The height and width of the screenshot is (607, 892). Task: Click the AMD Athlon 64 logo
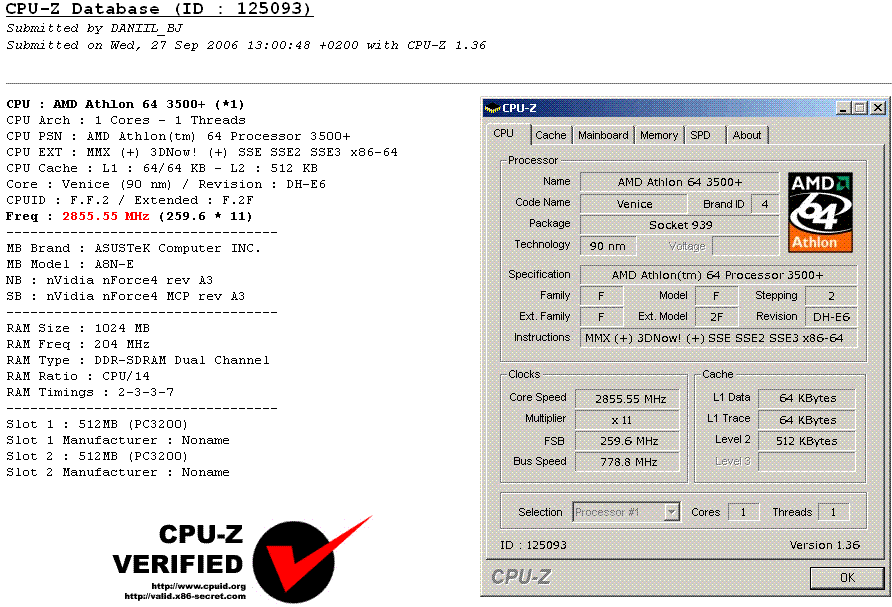pyautogui.click(x=820, y=212)
